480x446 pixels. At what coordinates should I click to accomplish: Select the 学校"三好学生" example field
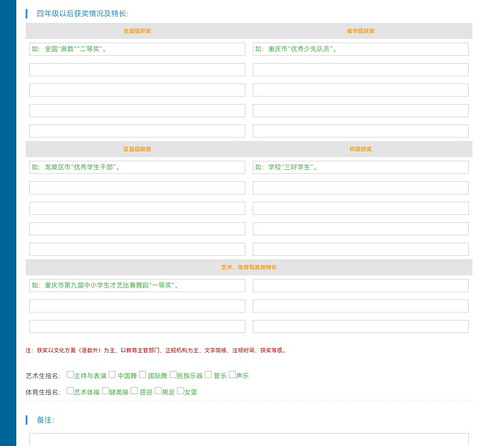click(x=360, y=167)
